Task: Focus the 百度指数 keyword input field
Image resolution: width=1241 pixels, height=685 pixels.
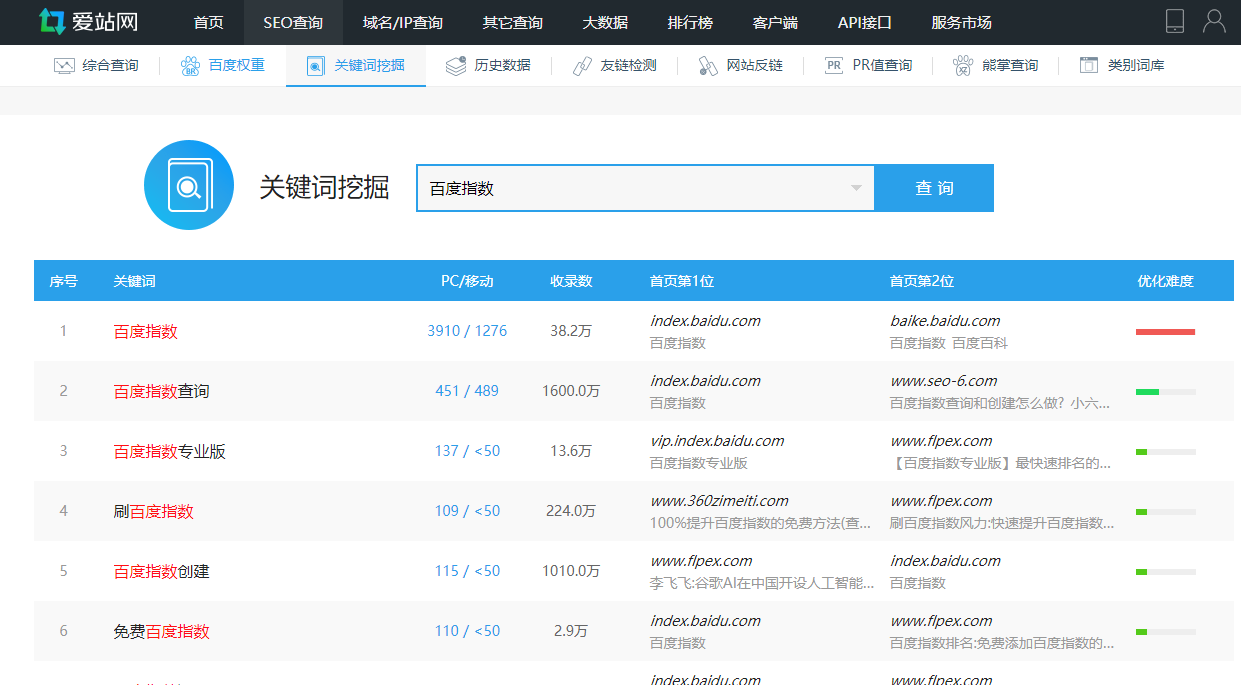Action: point(645,188)
